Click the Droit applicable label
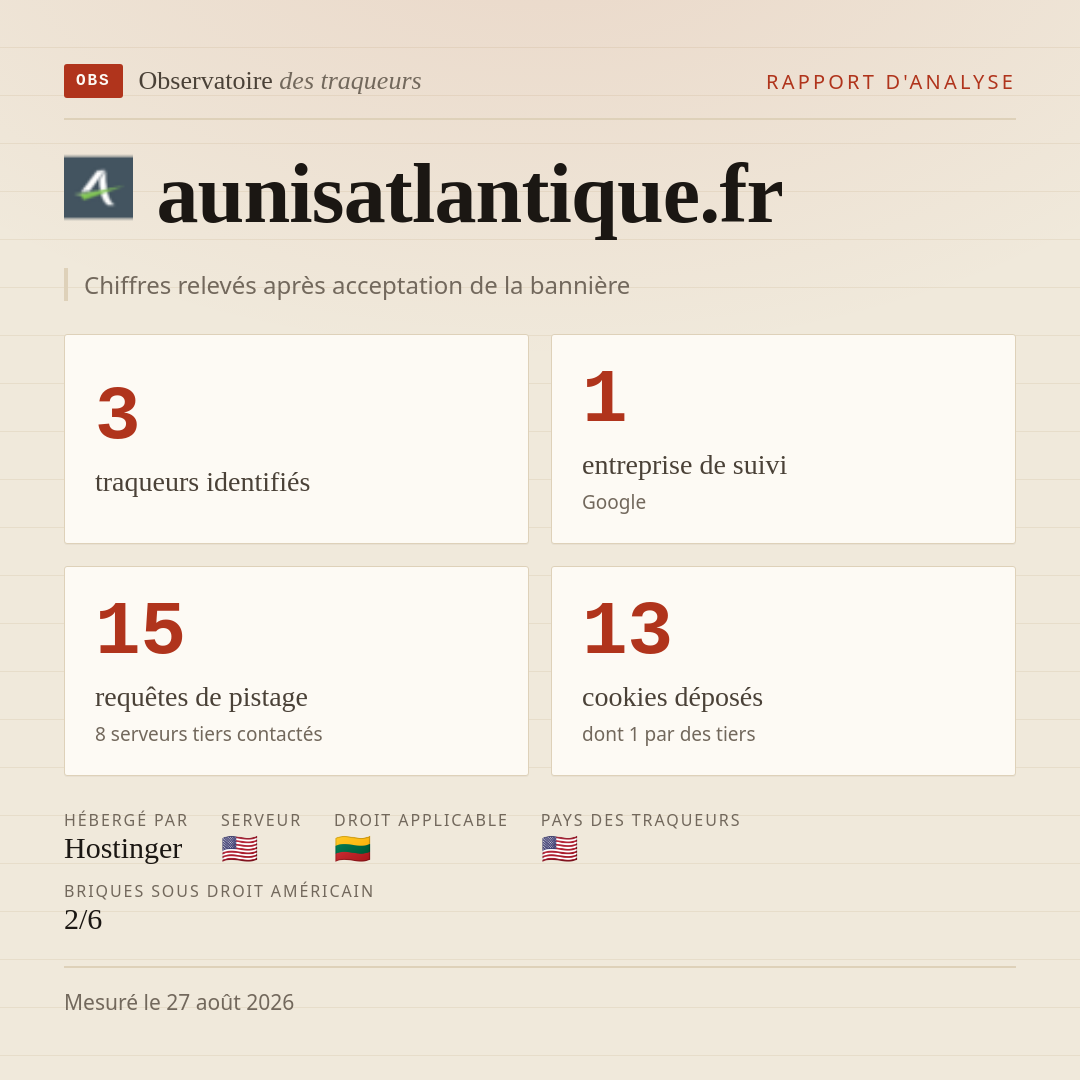This screenshot has height=1080, width=1080. click(421, 820)
